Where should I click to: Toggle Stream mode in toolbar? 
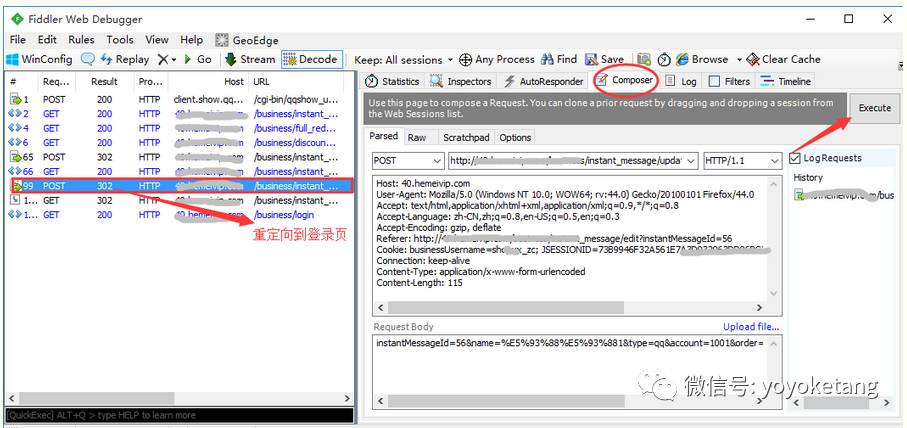(250, 59)
